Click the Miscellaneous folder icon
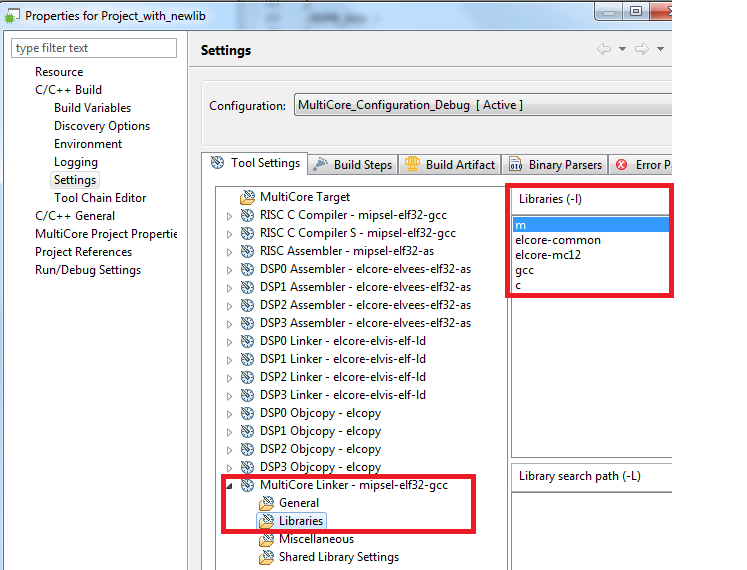Image resolution: width=747 pixels, height=570 pixels. coord(266,539)
